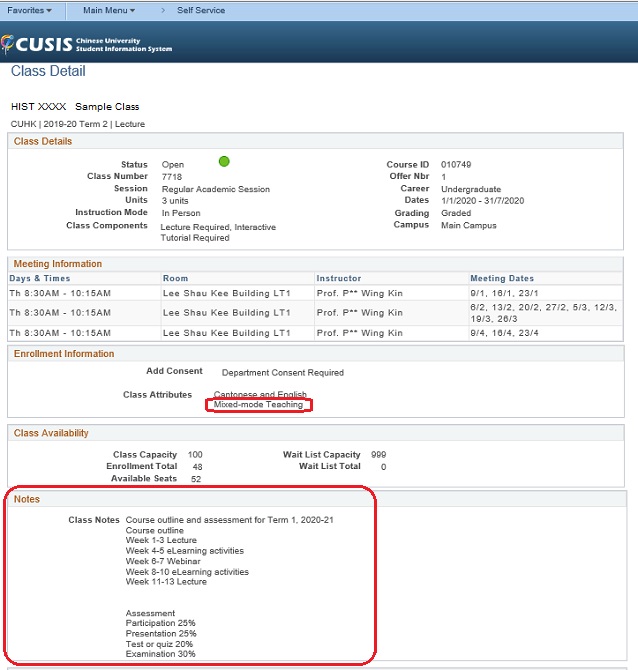Expand the Main Menu dropdown
Viewport: 638px width, 670px height.
[x=109, y=11]
